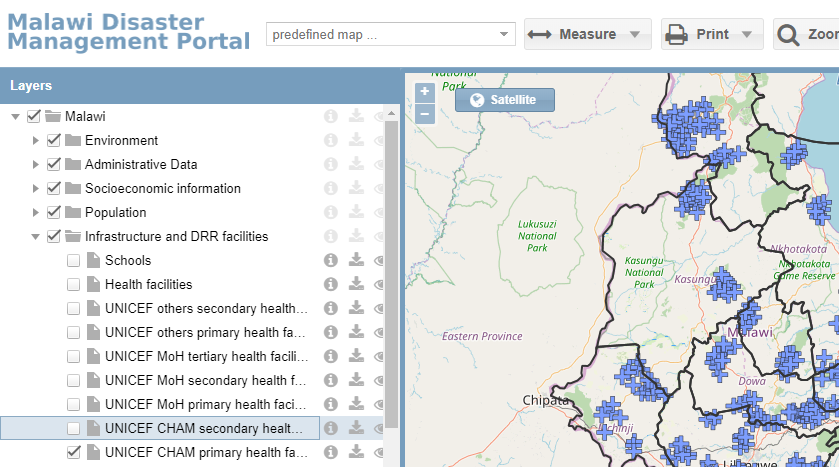Disable UNICEF CHAM primary health checkbox
The height and width of the screenshot is (467, 839).
(73, 452)
